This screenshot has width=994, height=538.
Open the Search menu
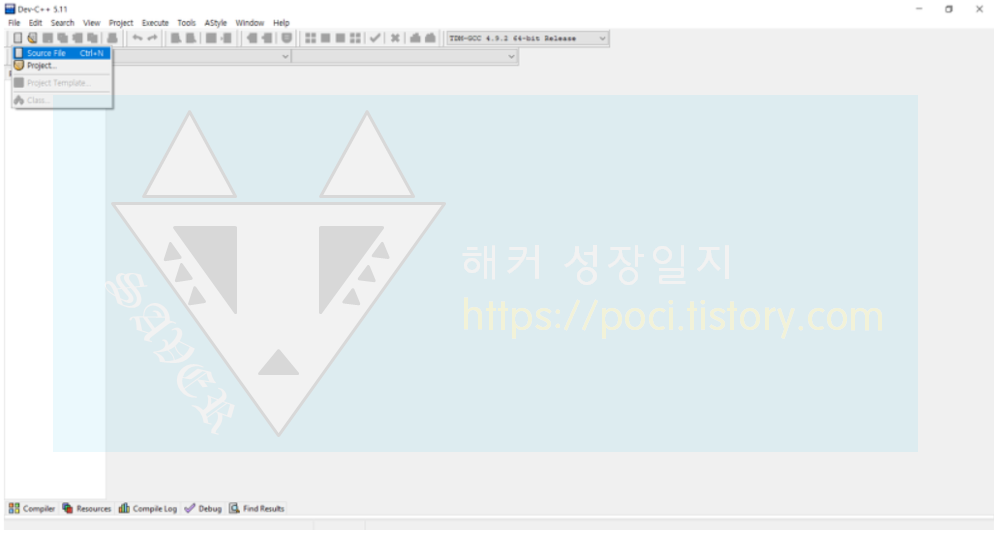tap(62, 23)
